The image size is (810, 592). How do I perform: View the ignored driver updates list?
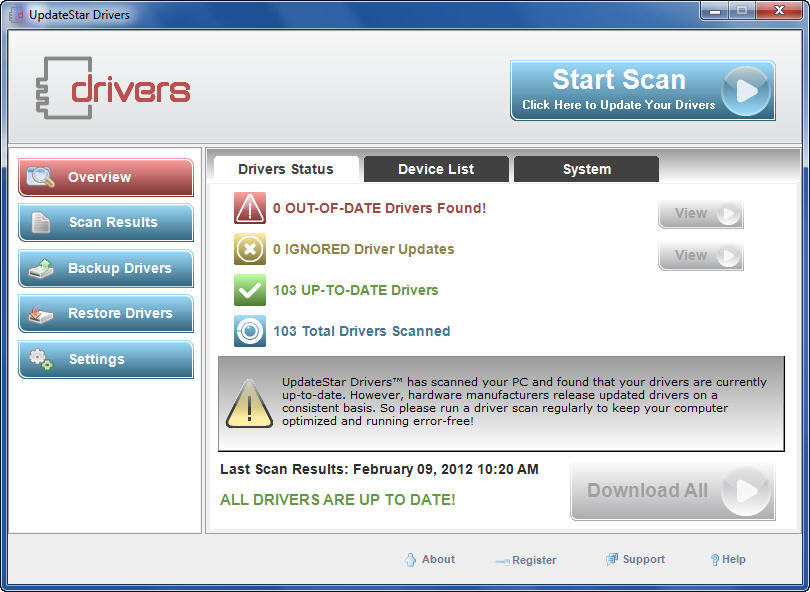point(700,255)
